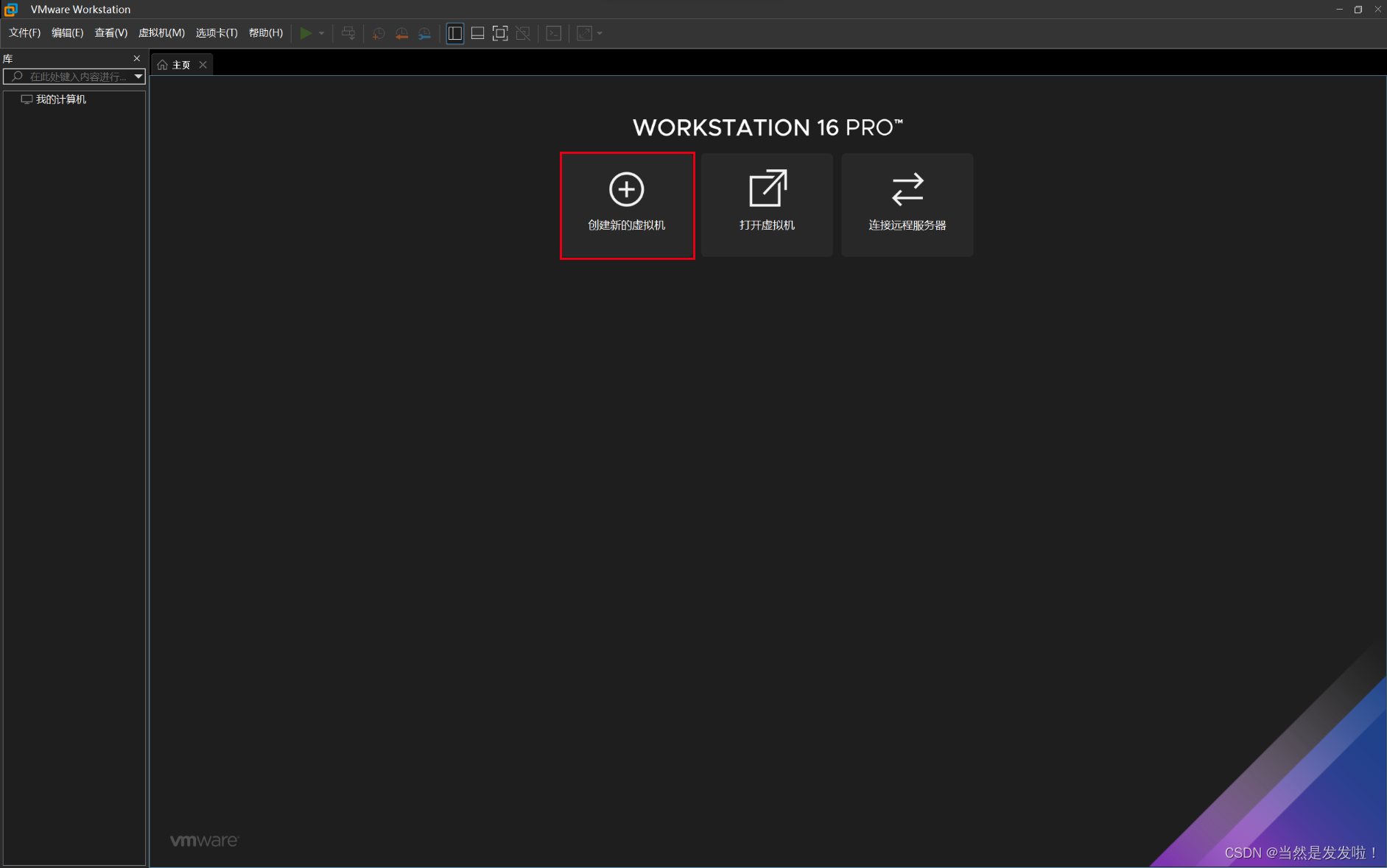Image resolution: width=1387 pixels, height=868 pixels.
Task: Expand the stretch display dropdown arrow
Action: click(600, 33)
